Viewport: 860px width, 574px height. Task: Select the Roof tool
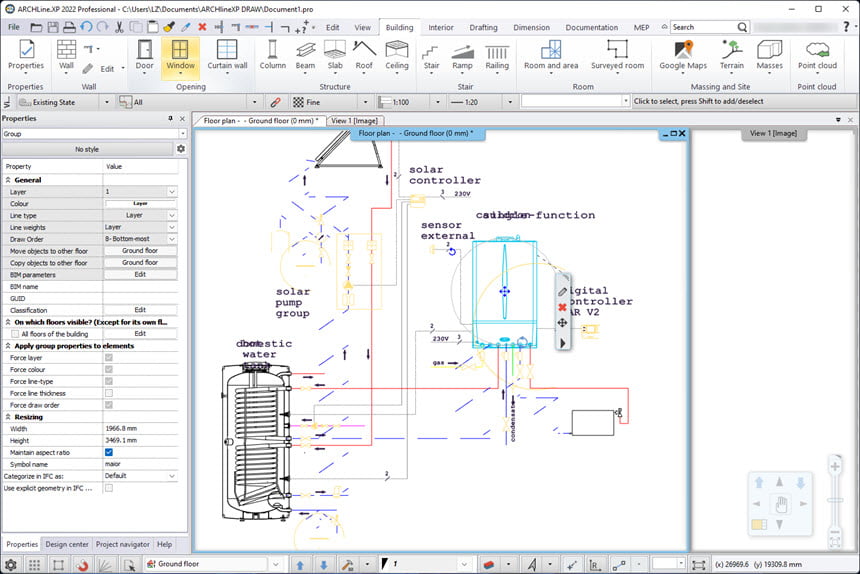tap(364, 56)
